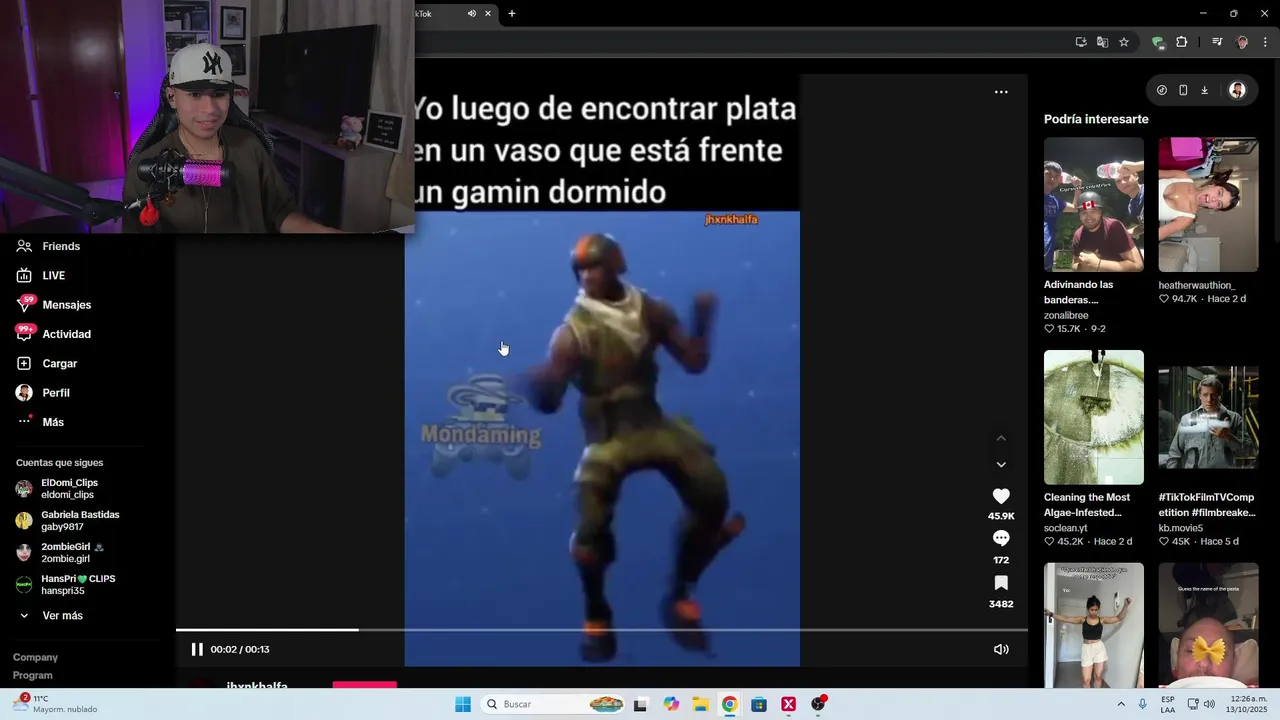Open the media control icon in Chrome toolbar
Screen dimensions: 1280x720
(x=1217, y=42)
